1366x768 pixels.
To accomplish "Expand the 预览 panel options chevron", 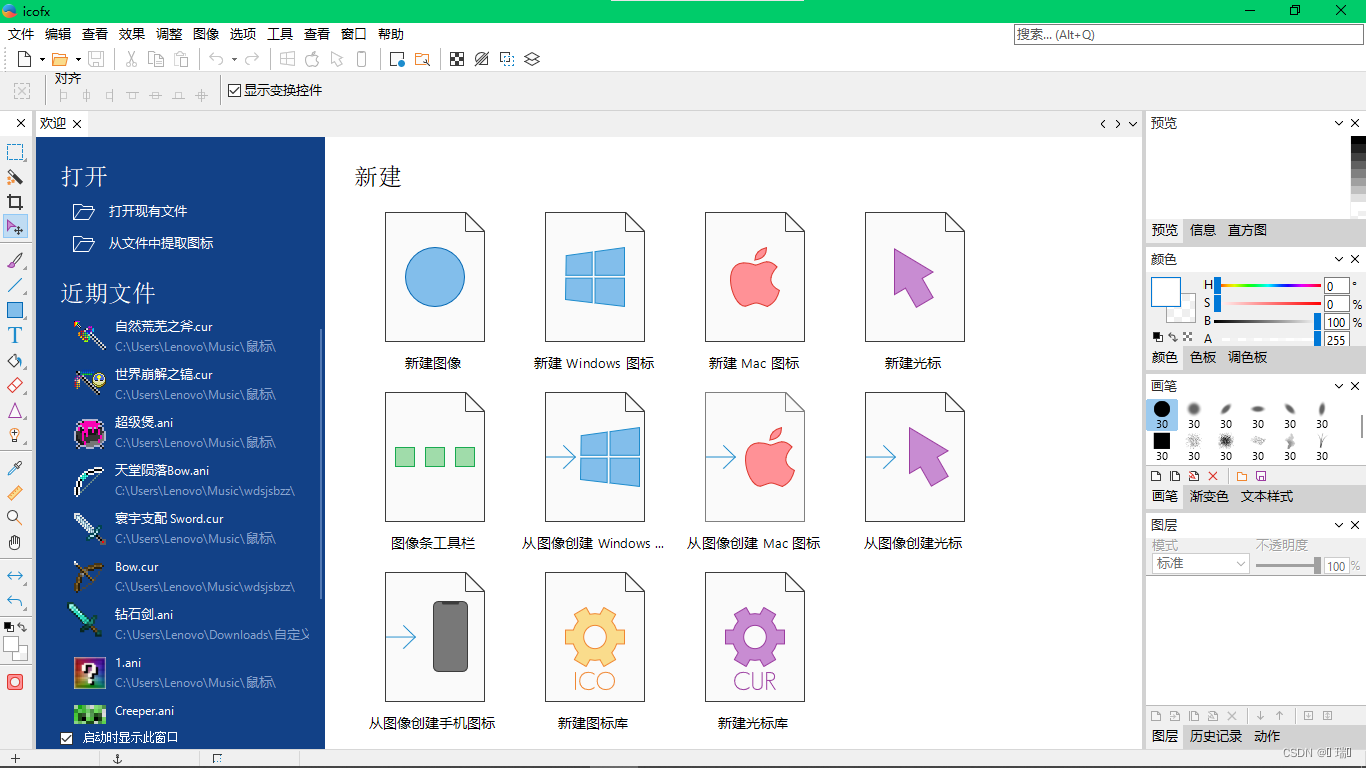I will pos(1339,123).
